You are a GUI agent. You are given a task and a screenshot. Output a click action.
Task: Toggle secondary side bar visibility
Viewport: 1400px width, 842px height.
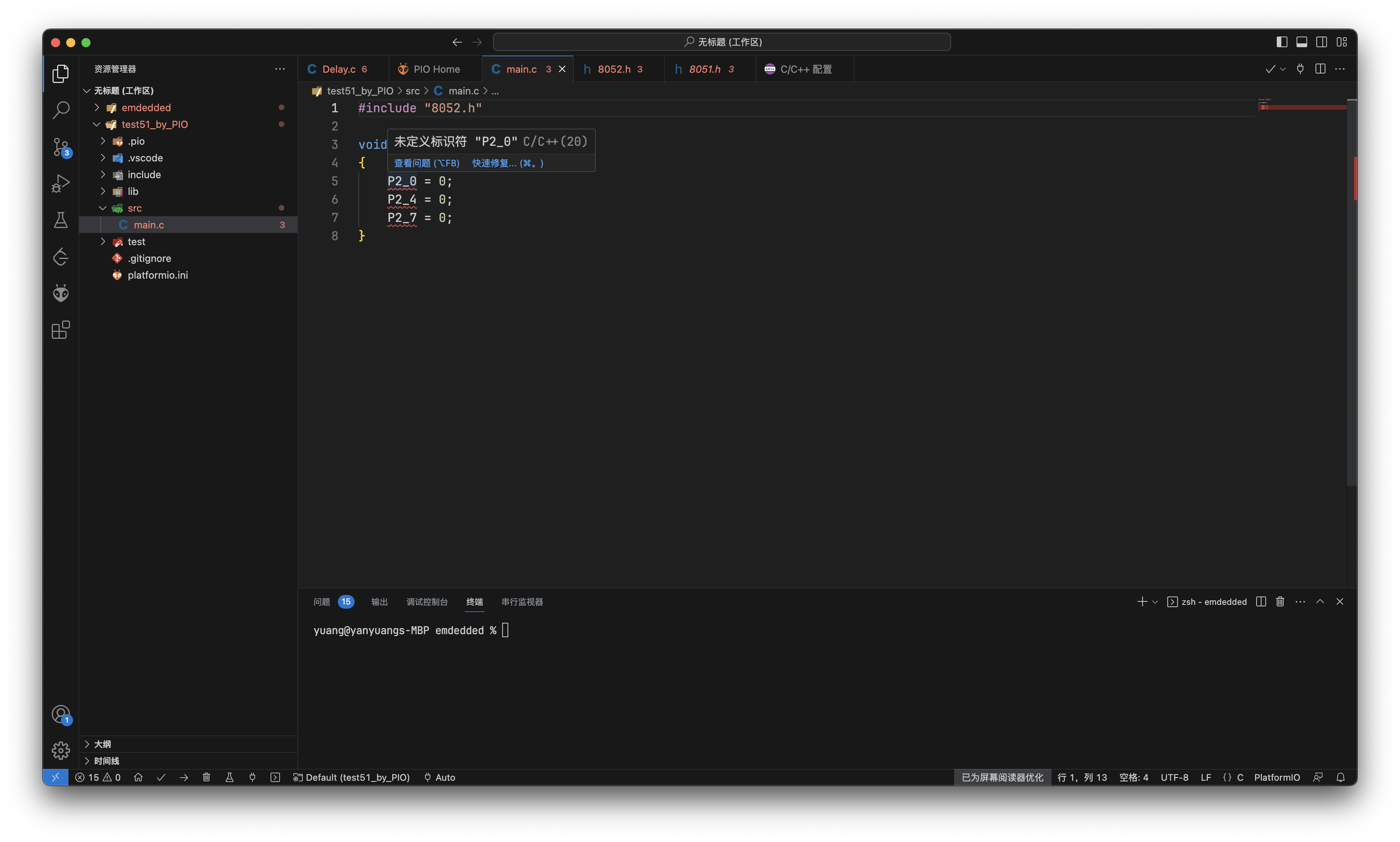pyautogui.click(x=1321, y=42)
